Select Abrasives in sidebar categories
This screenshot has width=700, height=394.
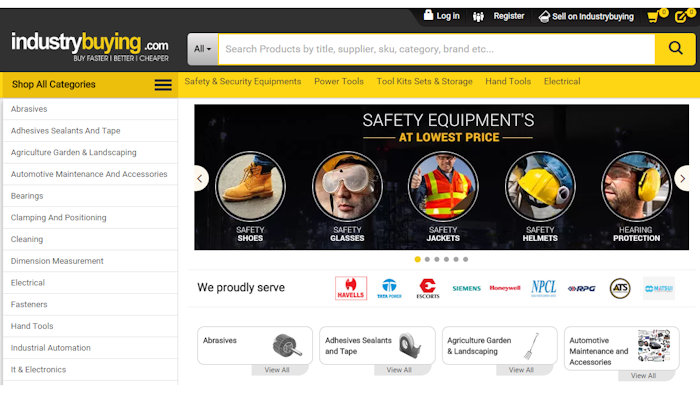point(90,109)
